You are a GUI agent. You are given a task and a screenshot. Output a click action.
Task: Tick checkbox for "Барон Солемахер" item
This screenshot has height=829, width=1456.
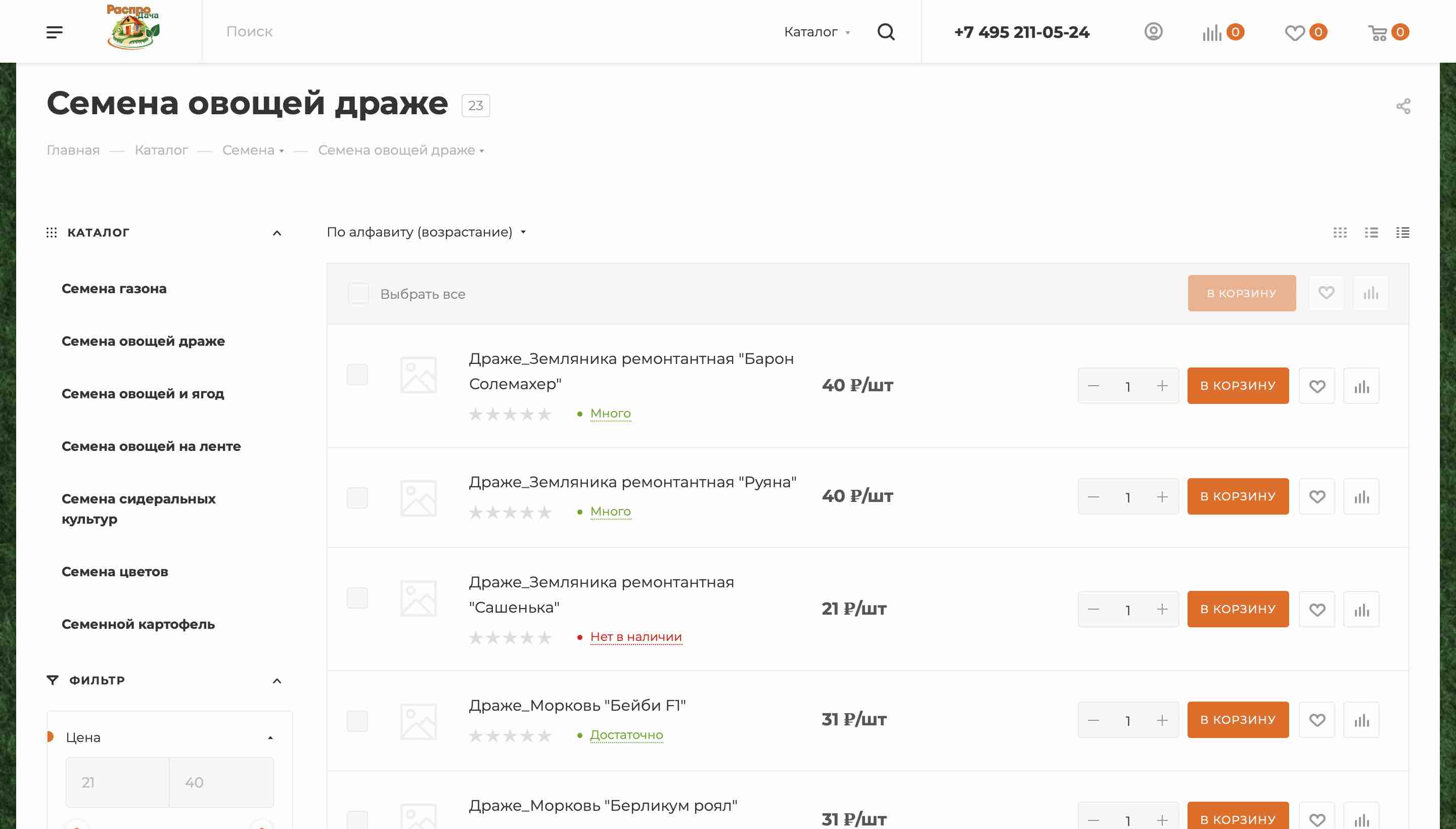[x=357, y=375]
